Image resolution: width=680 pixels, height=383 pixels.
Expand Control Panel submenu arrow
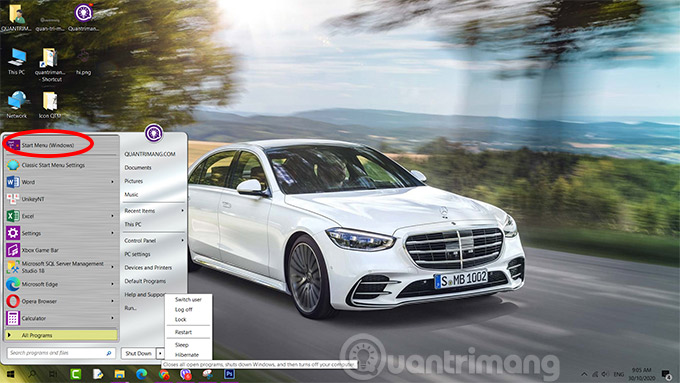coord(182,240)
